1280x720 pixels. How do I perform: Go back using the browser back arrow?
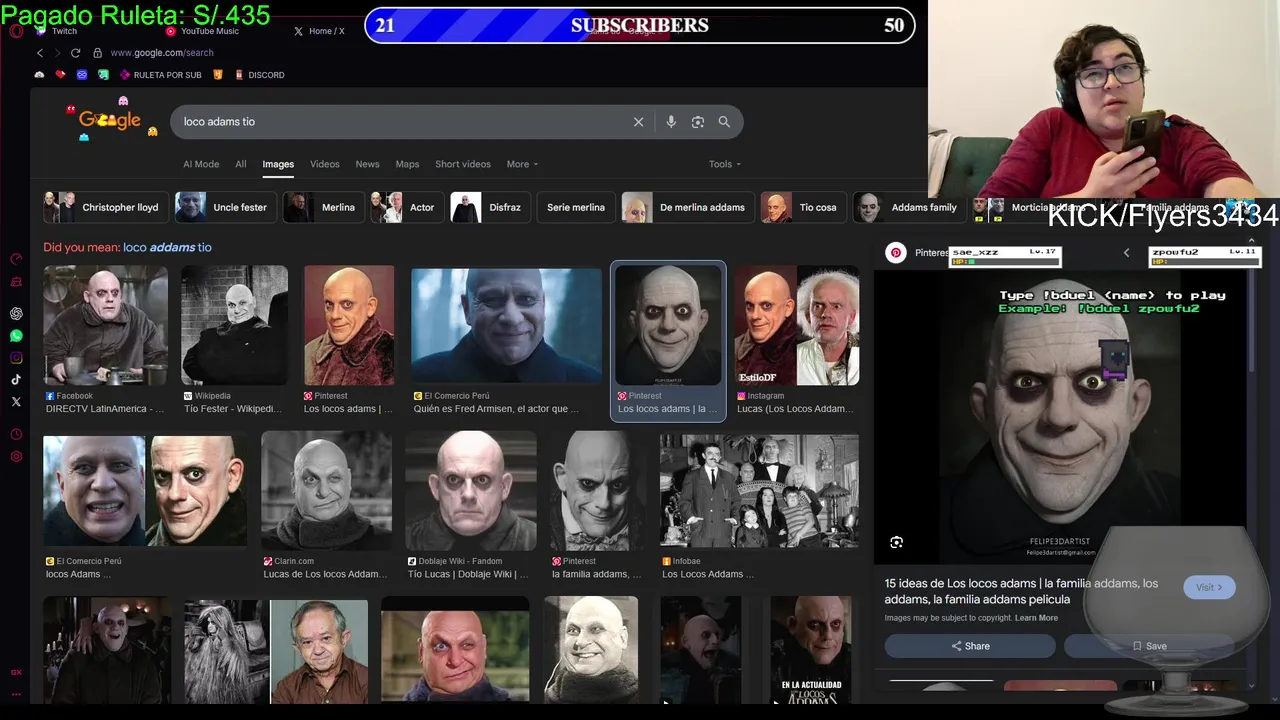point(40,53)
